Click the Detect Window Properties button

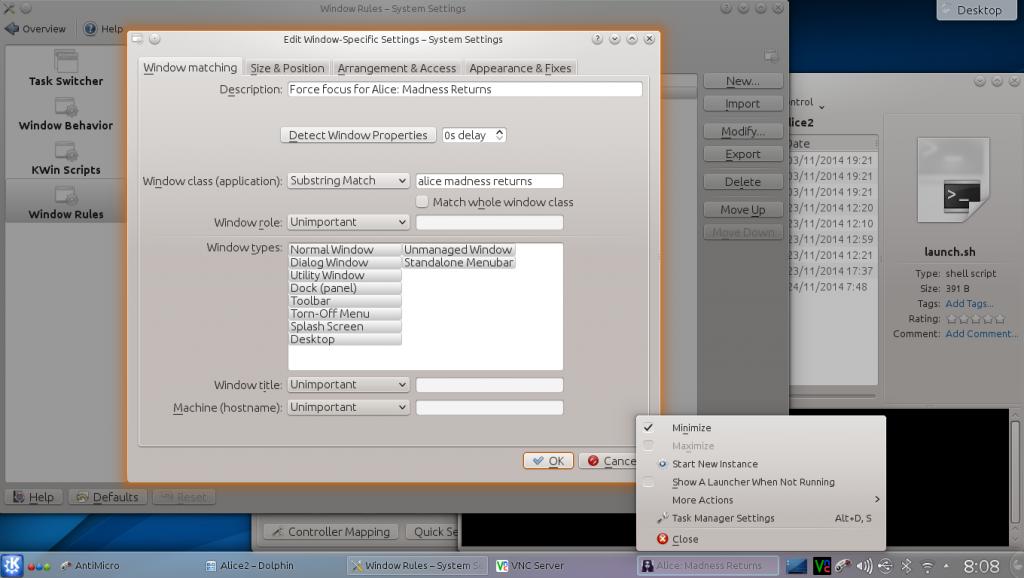(x=357, y=135)
